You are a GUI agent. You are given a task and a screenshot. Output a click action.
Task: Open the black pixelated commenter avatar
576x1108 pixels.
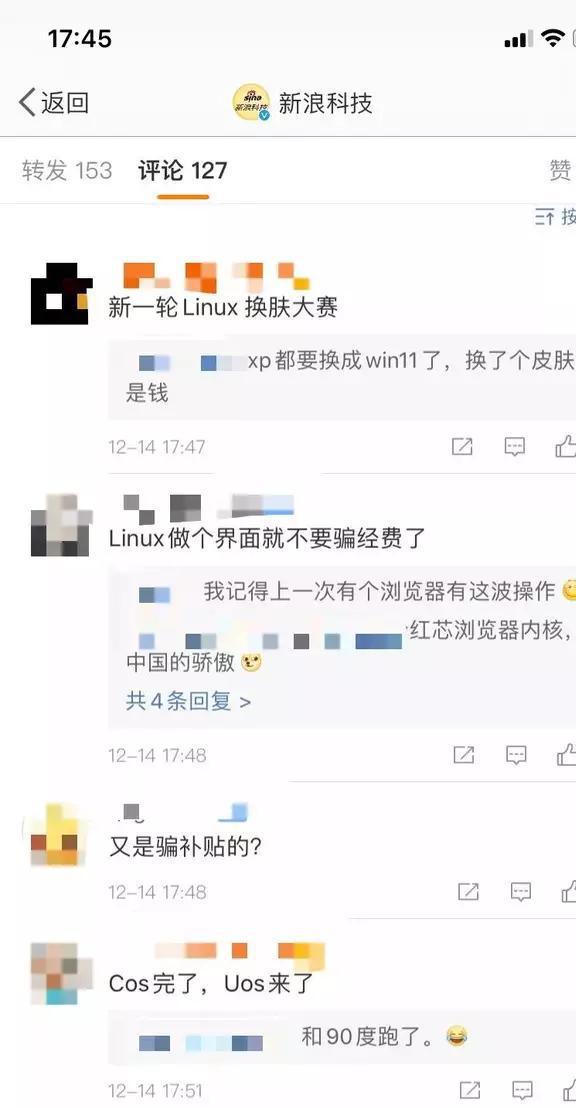pos(61,294)
